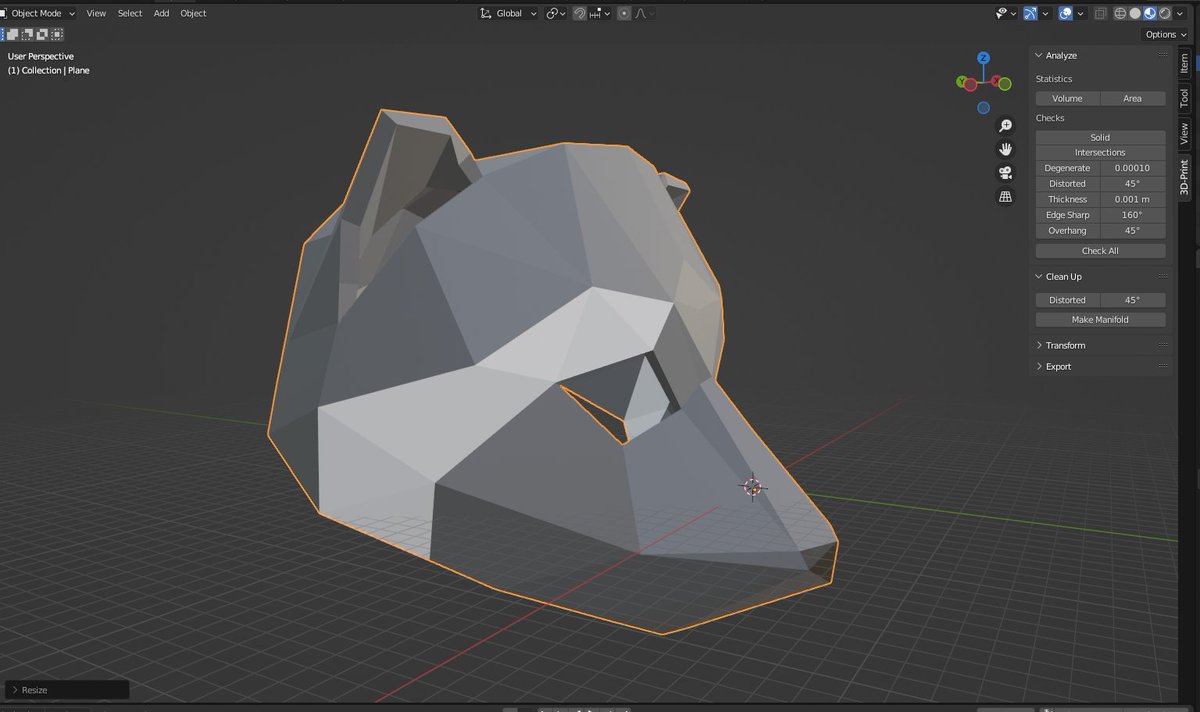Viewport: 1200px width, 712px height.
Task: Open the shading options dropdown arrow
Action: pyautogui.click(x=1180, y=13)
